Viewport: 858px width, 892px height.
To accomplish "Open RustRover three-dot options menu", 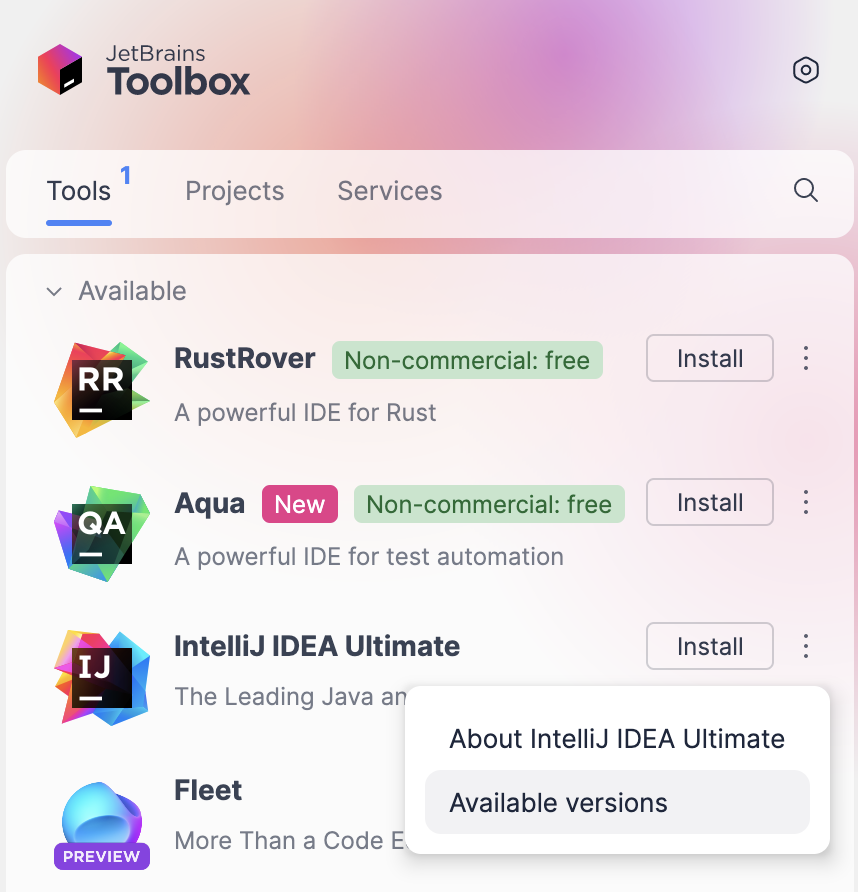I will (x=806, y=358).
